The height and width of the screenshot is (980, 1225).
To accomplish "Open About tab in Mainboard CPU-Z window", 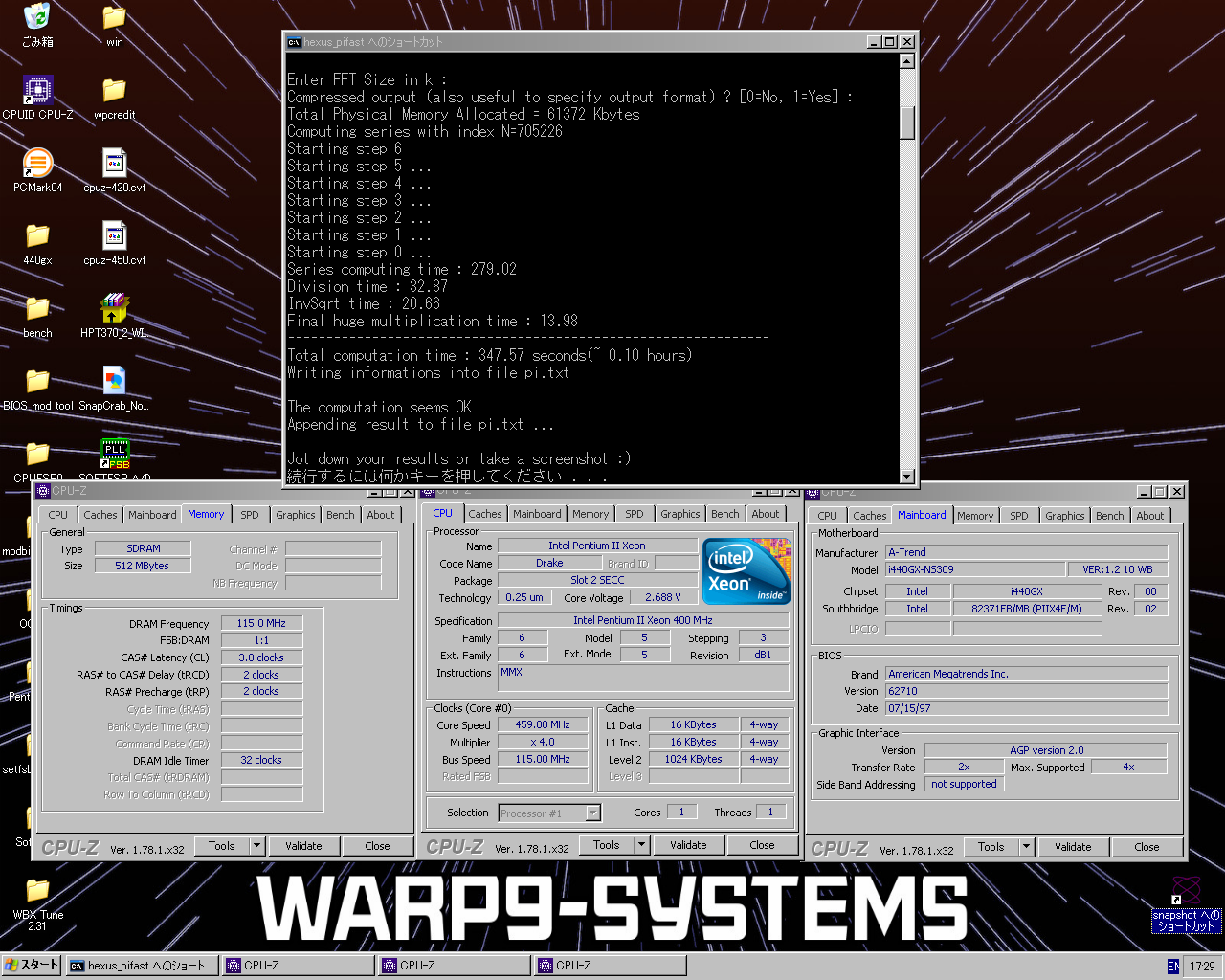I will [1150, 516].
